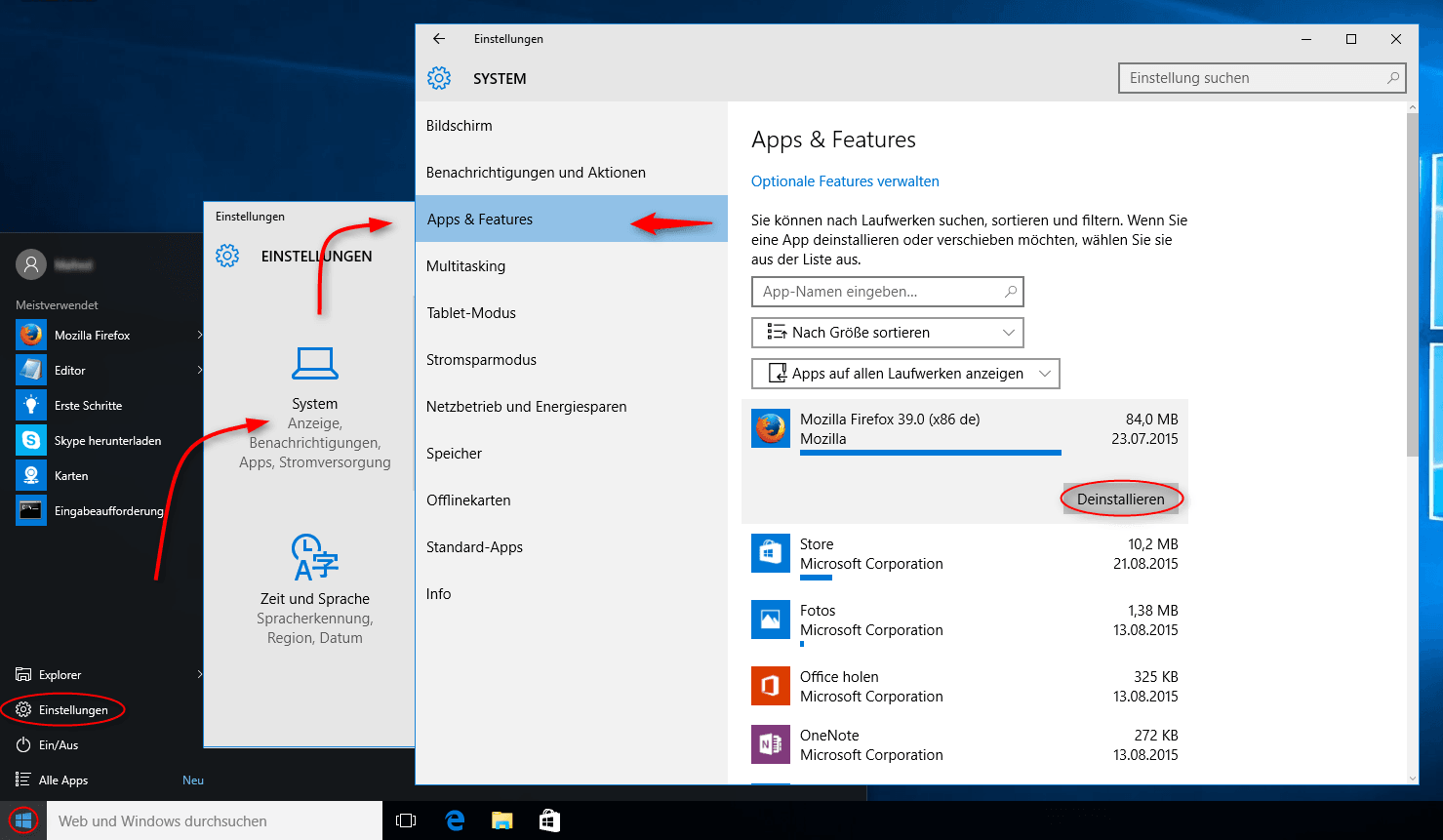Select Stromsparmodus in the sidebar
This screenshot has width=1443, height=840.
click(572, 360)
